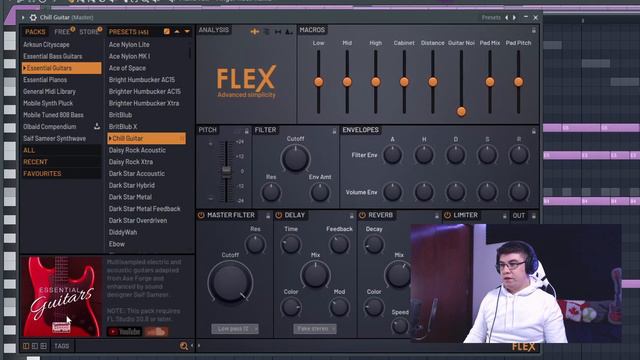Toggle the Filter section lock icon
640x360 pixels.
[334, 131]
